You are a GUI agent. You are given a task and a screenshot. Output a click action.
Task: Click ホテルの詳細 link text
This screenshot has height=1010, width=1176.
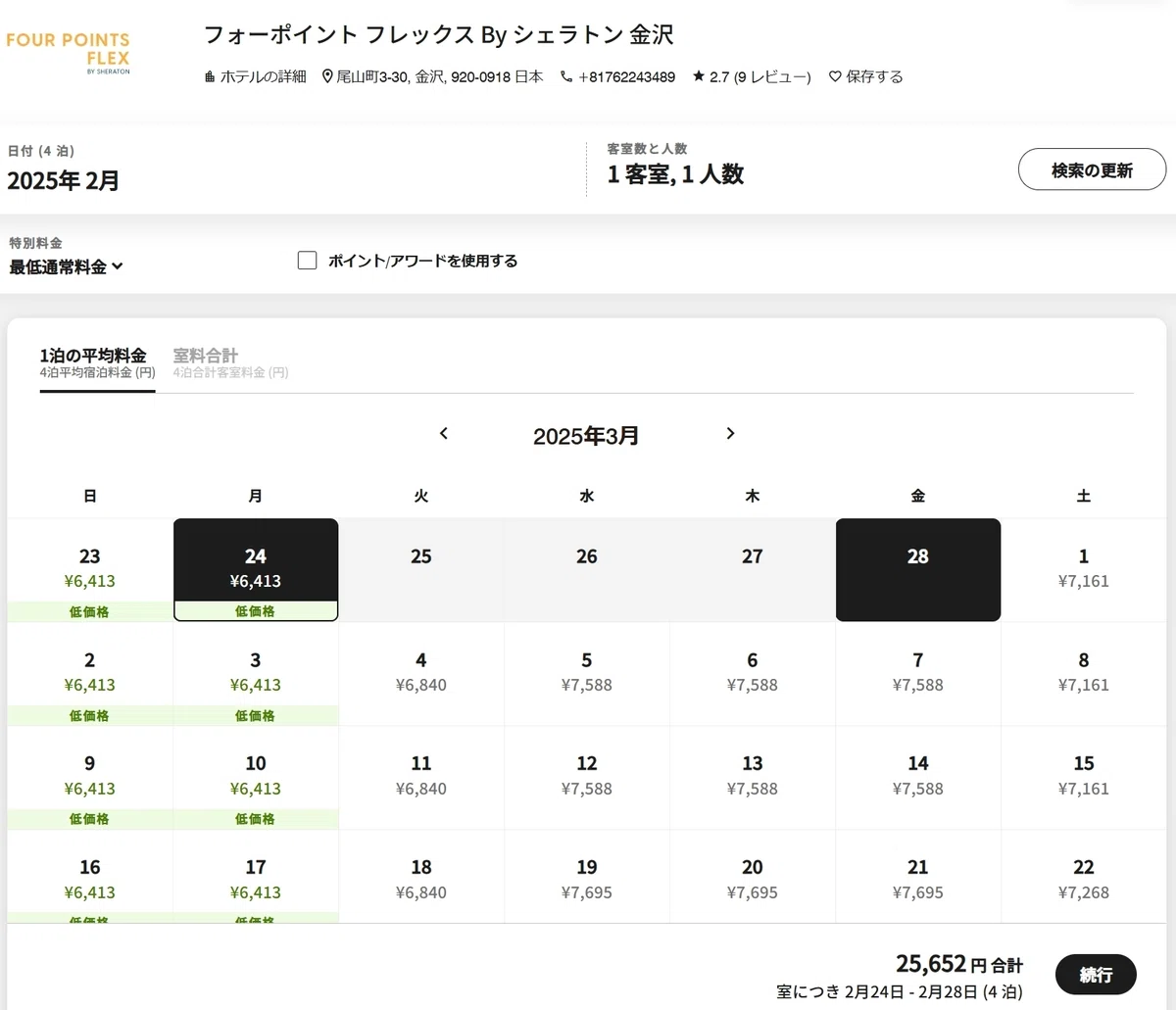click(263, 76)
